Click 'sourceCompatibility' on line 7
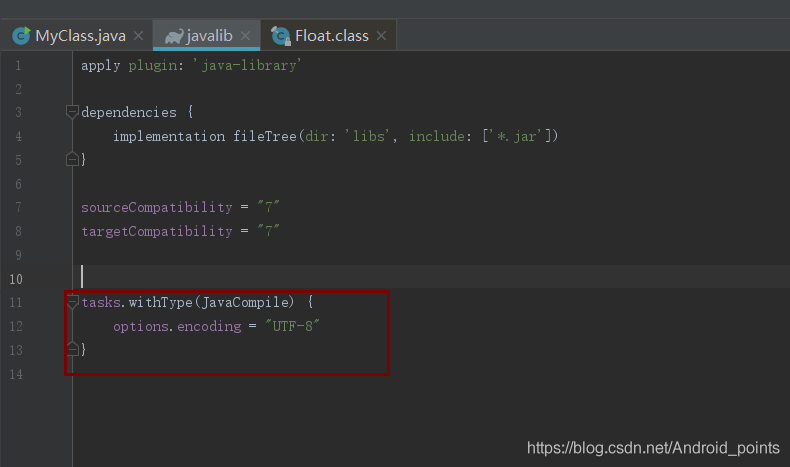Image resolution: width=790 pixels, height=467 pixels. click(157, 208)
